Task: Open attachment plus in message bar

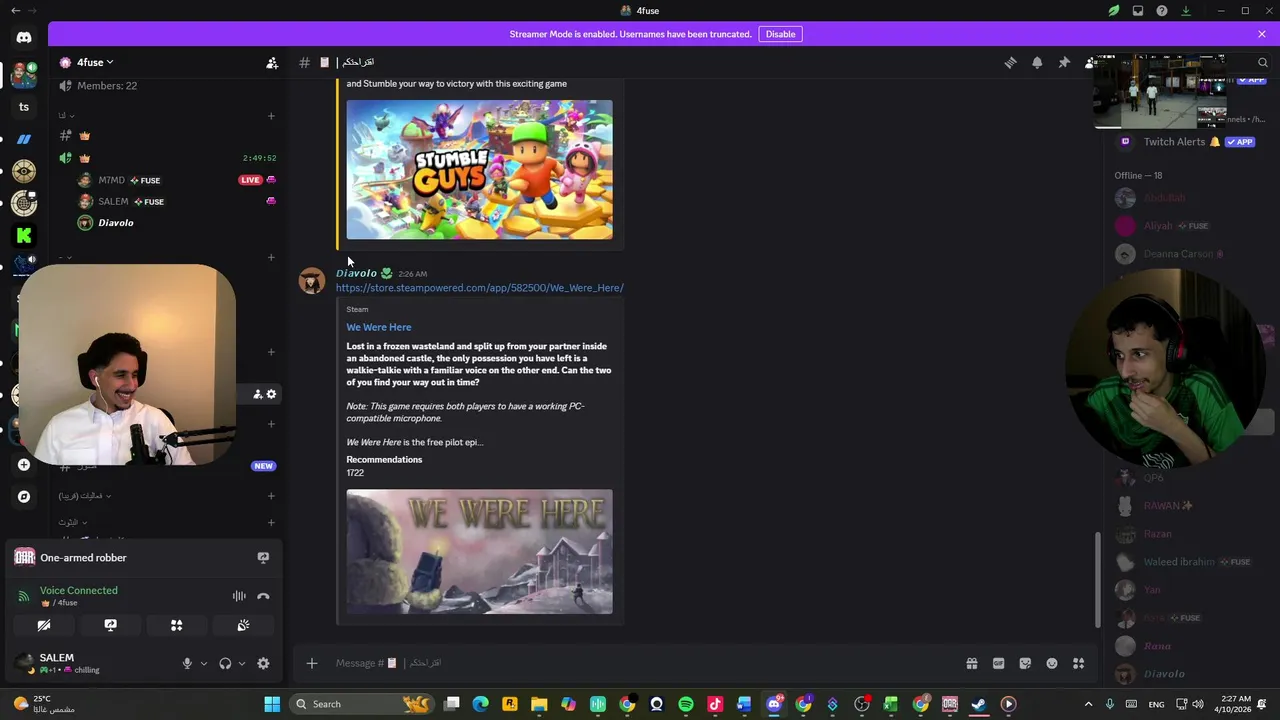Action: pos(312,663)
